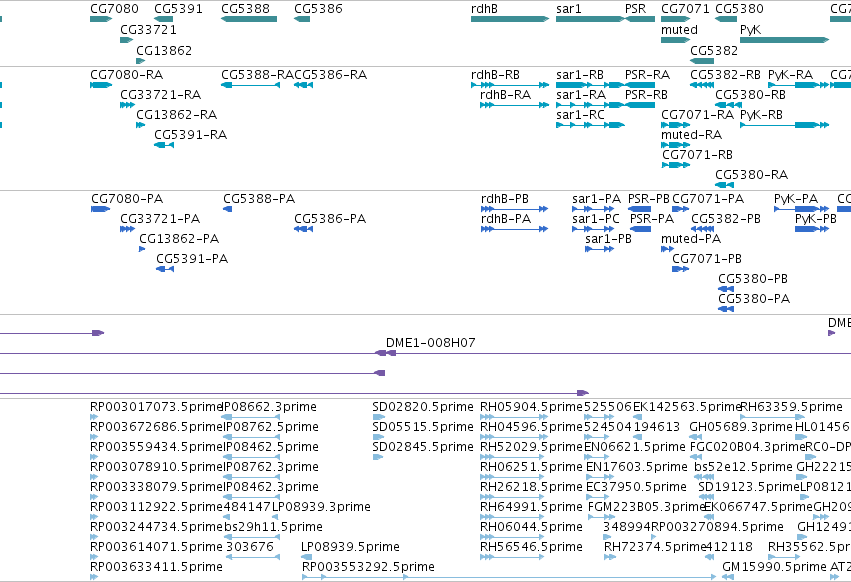The height and width of the screenshot is (582, 851).
Task: Select the rdhB-PA protein label
Action: [x=506, y=219]
